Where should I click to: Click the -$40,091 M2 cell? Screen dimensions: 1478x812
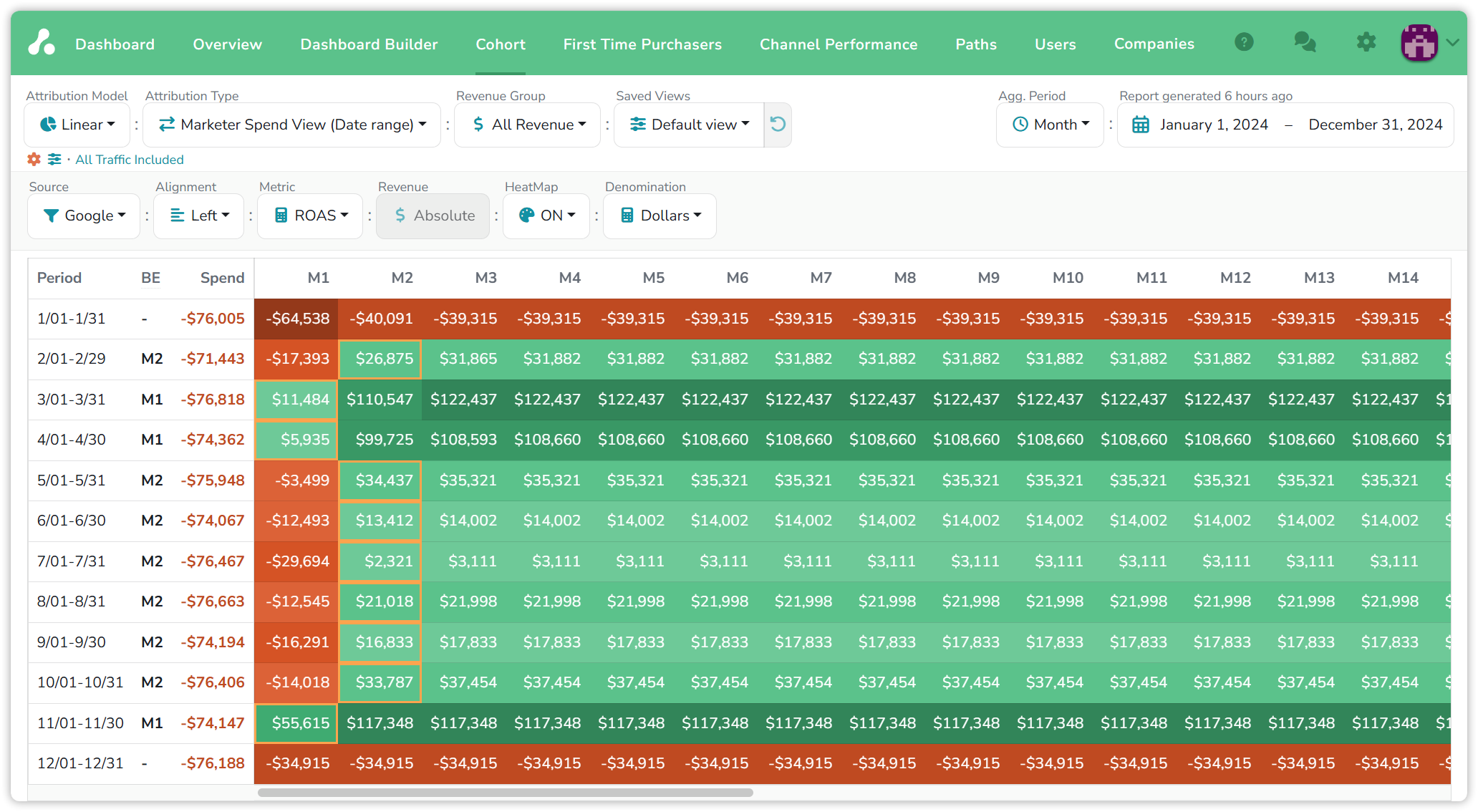(380, 319)
